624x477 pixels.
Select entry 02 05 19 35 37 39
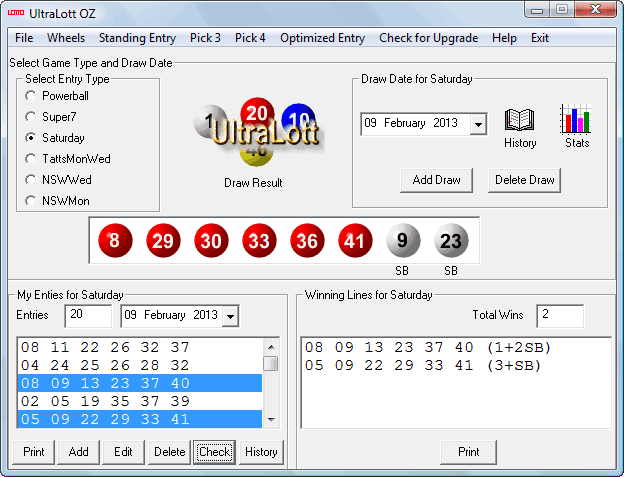coord(140,401)
